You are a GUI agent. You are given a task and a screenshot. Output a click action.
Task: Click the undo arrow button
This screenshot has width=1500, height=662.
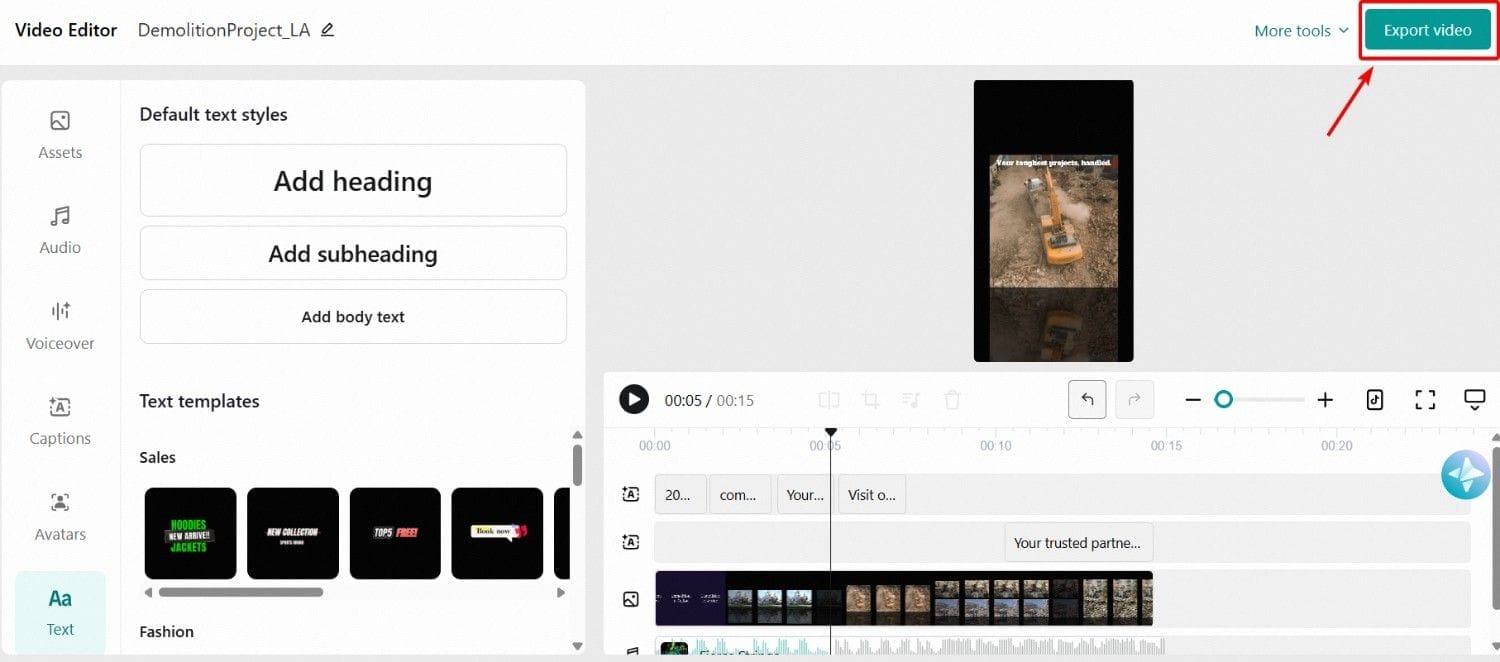(x=1087, y=400)
